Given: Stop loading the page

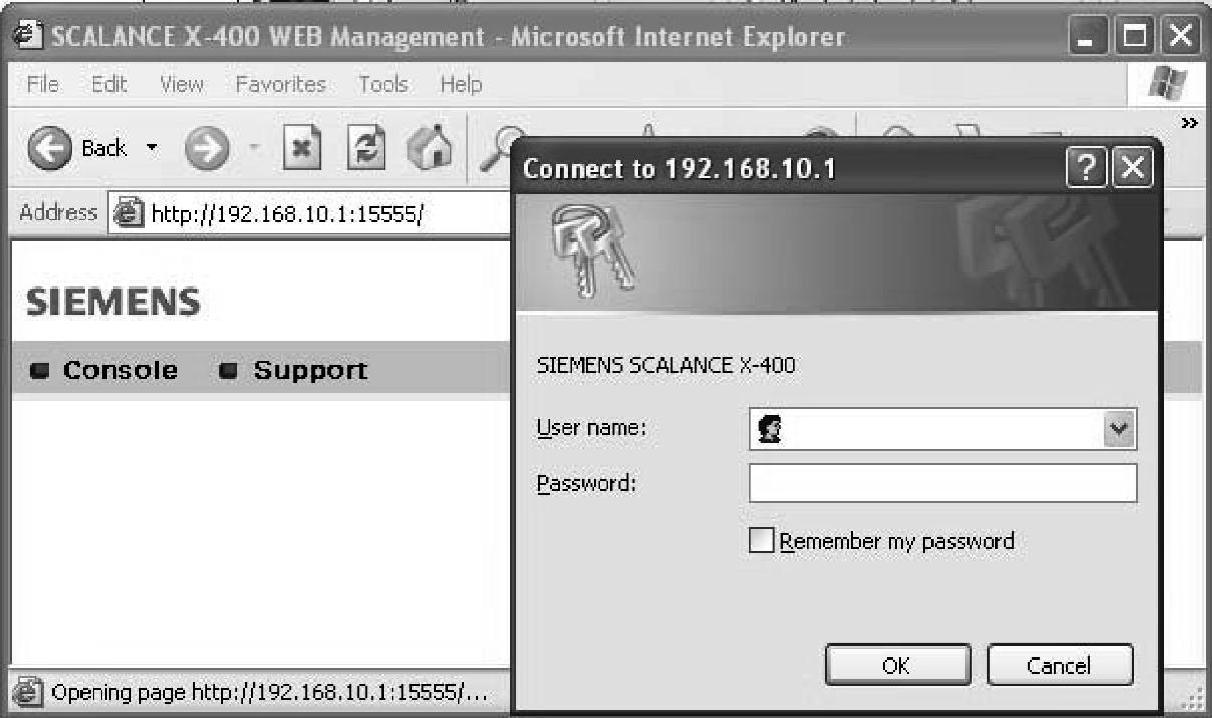Looking at the screenshot, I should (x=302, y=149).
